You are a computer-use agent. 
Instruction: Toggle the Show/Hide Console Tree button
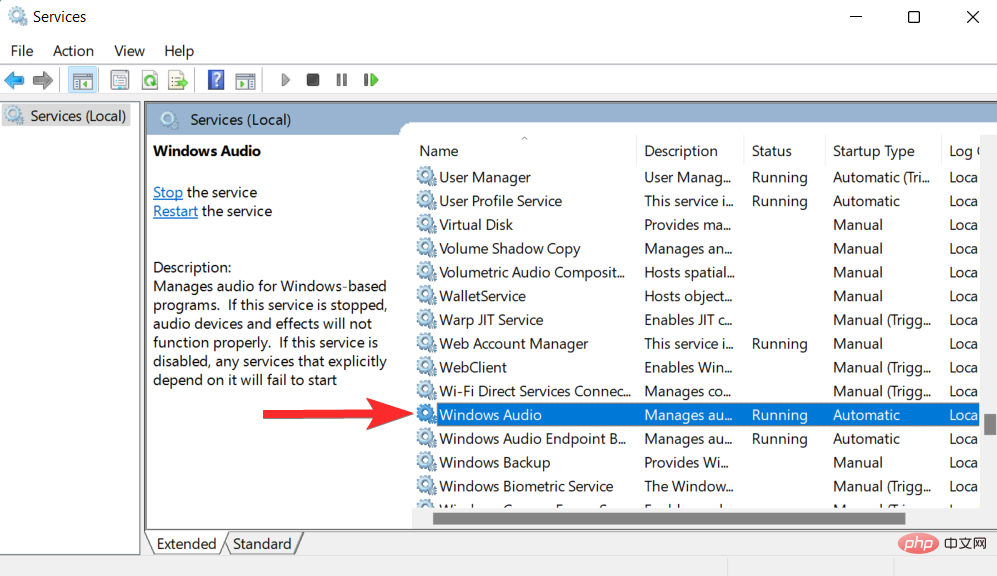coord(83,79)
